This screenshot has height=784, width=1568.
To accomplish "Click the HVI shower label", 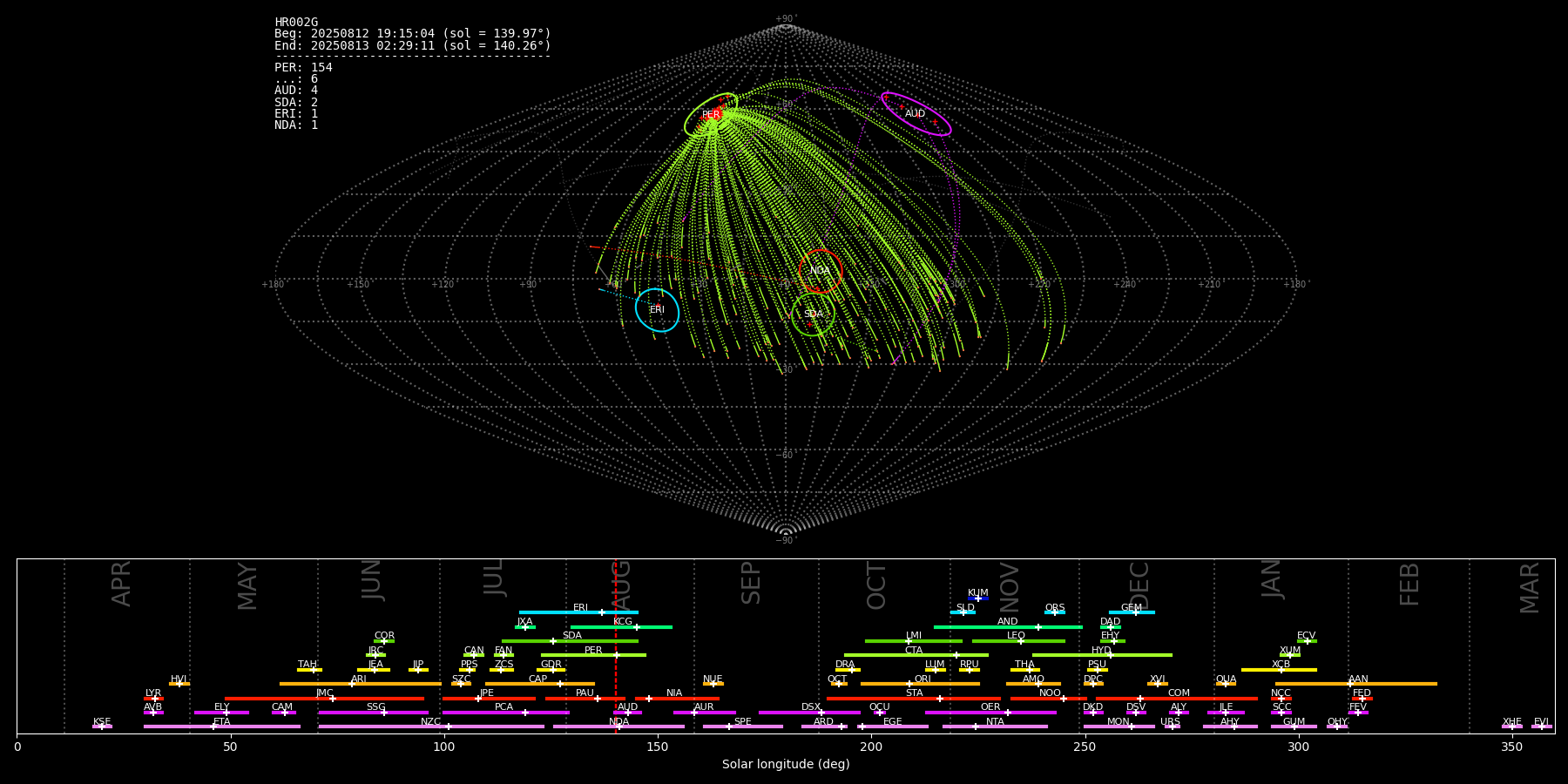I will point(179,679).
